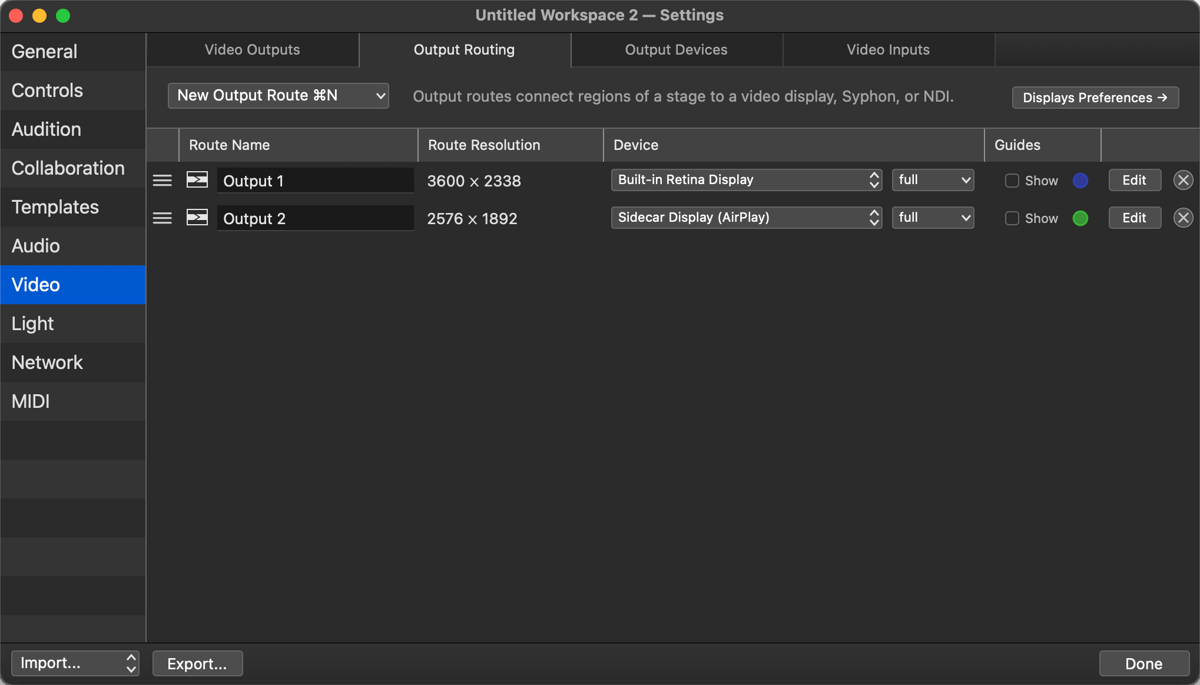
Task: Open MIDI settings in sidebar
Action: [x=73, y=402]
